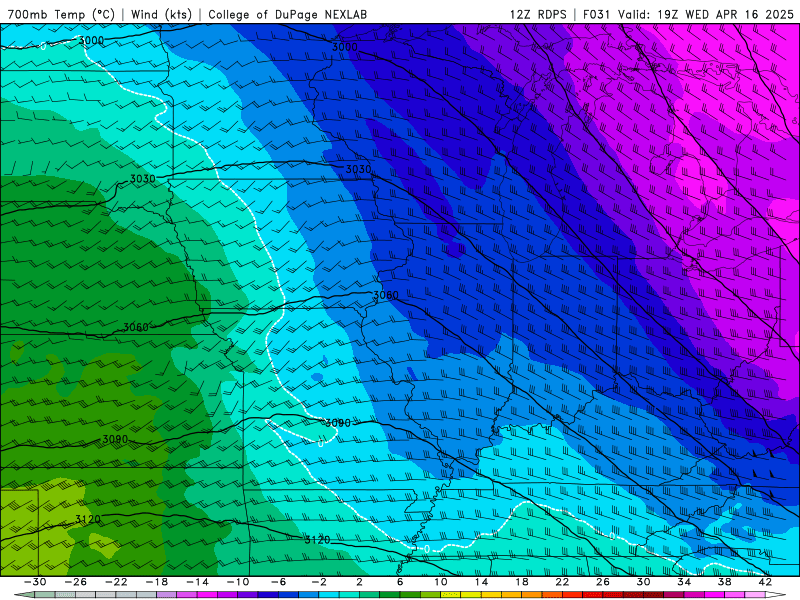Click the 2 value on the color scale
Image resolution: width=800 pixels, height=600 pixels.
tap(359, 582)
